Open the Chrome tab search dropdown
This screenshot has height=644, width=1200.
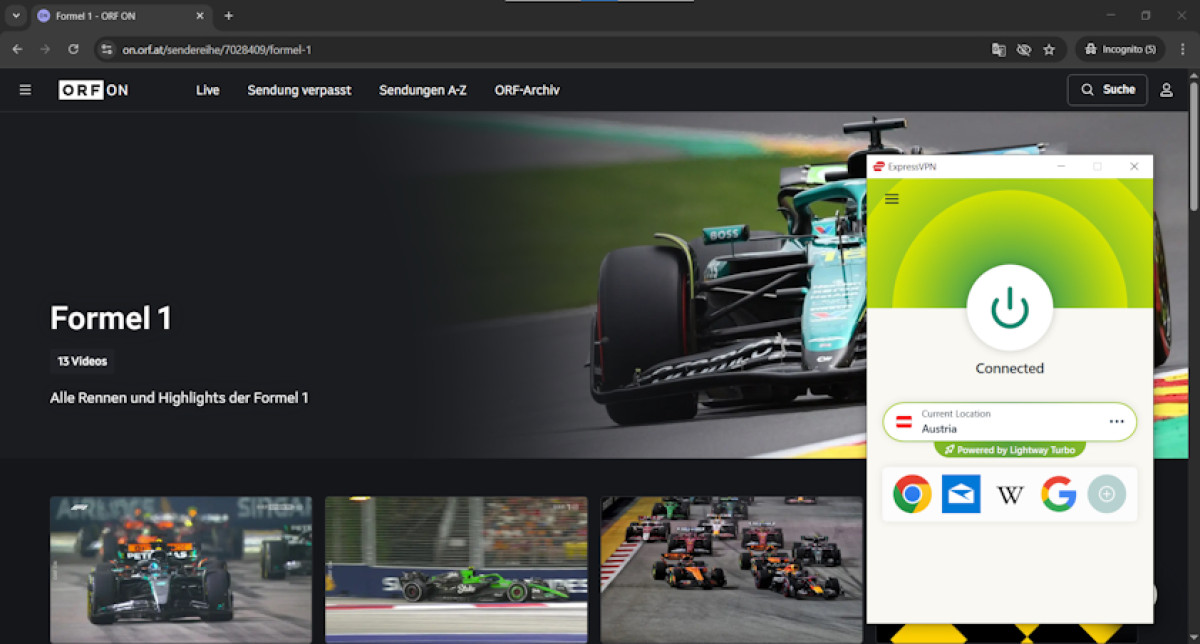coord(15,16)
